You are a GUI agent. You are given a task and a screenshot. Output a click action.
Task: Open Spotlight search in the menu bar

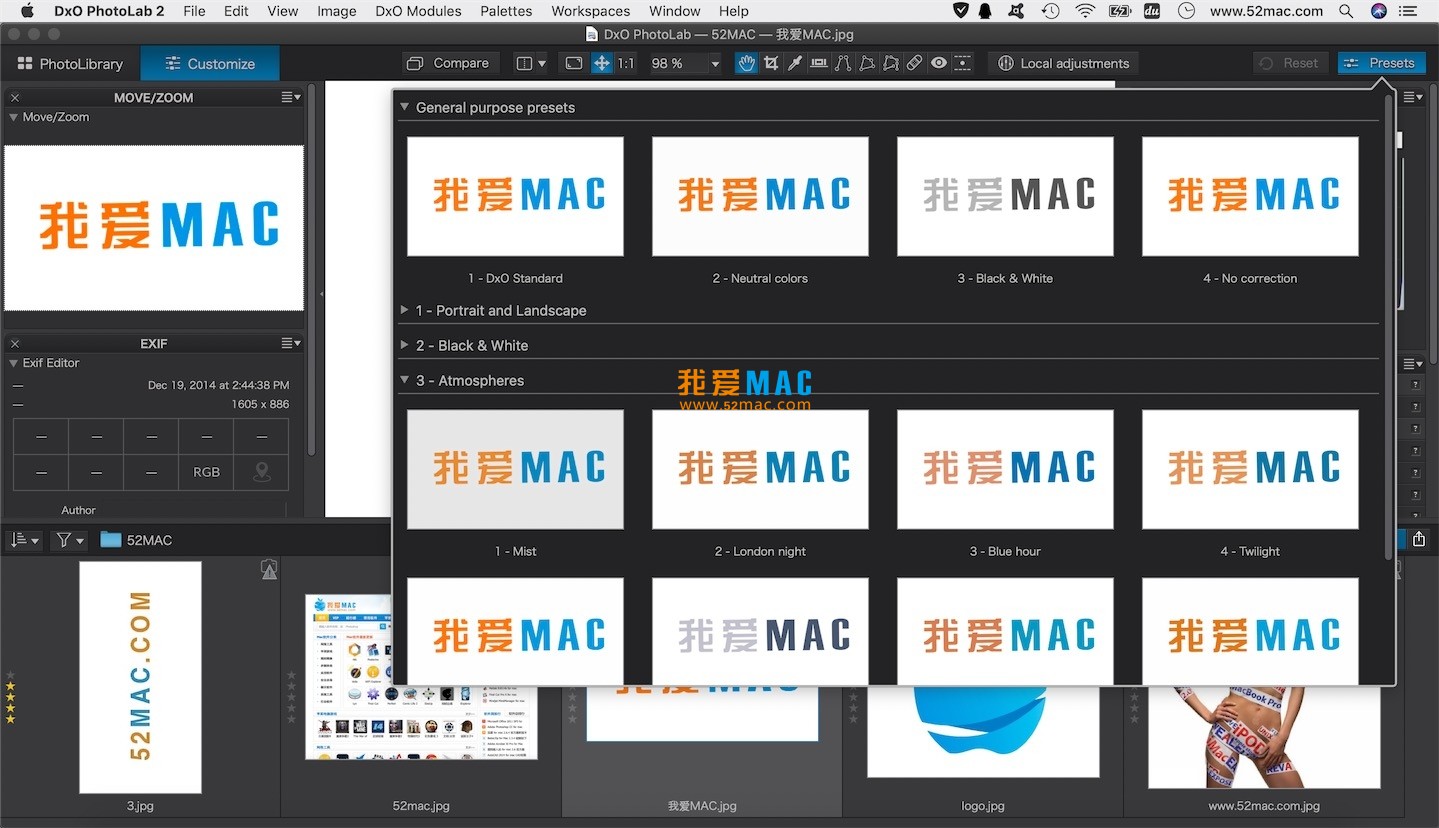(1347, 11)
